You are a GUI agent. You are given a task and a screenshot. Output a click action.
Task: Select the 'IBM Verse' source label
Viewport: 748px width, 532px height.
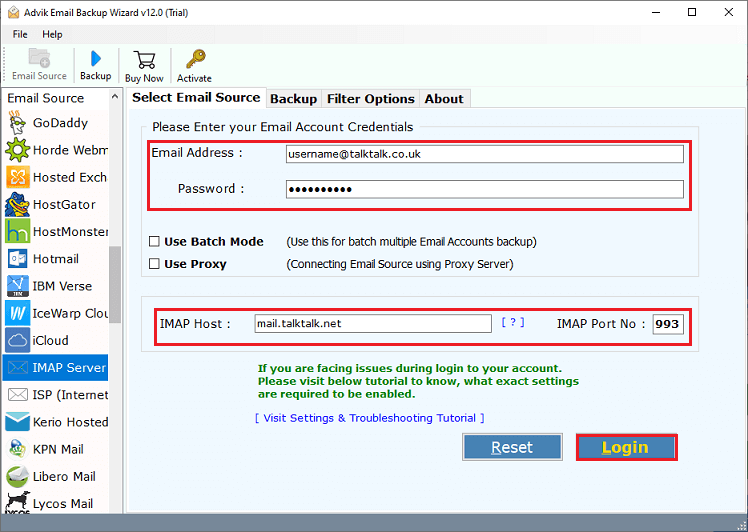(62, 286)
